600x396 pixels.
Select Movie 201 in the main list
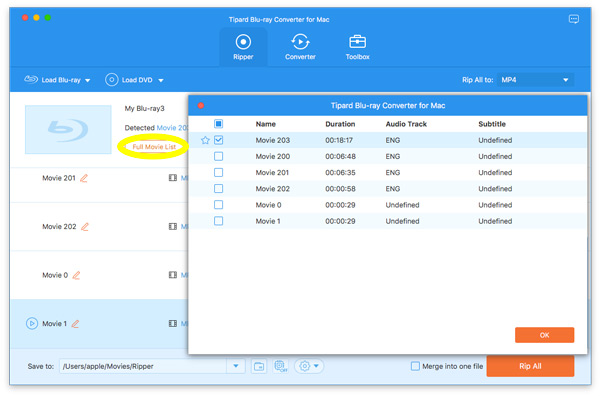coord(59,178)
